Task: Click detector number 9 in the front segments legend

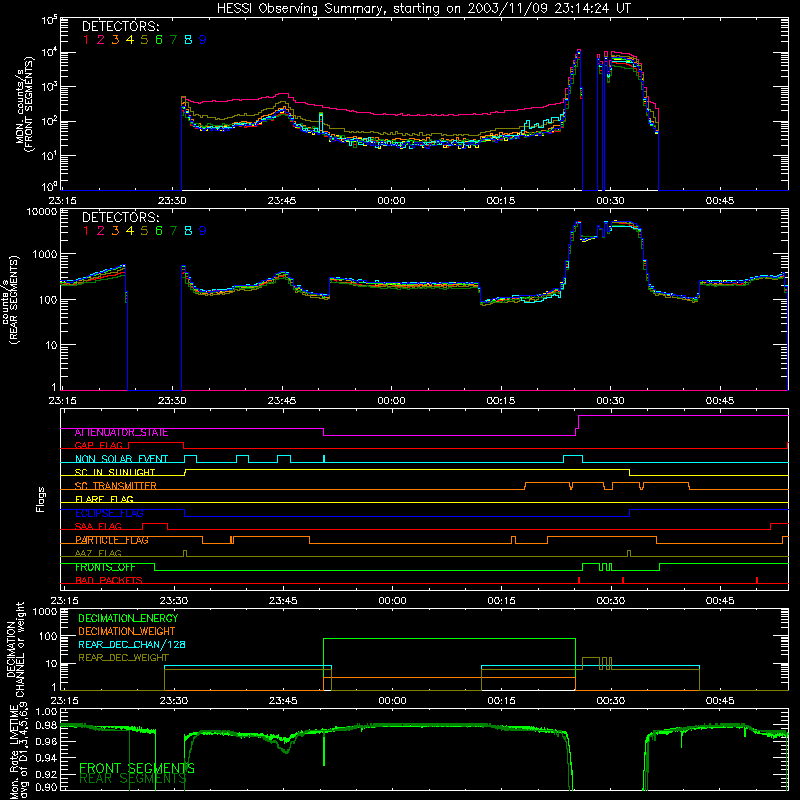Action: (x=203, y=40)
